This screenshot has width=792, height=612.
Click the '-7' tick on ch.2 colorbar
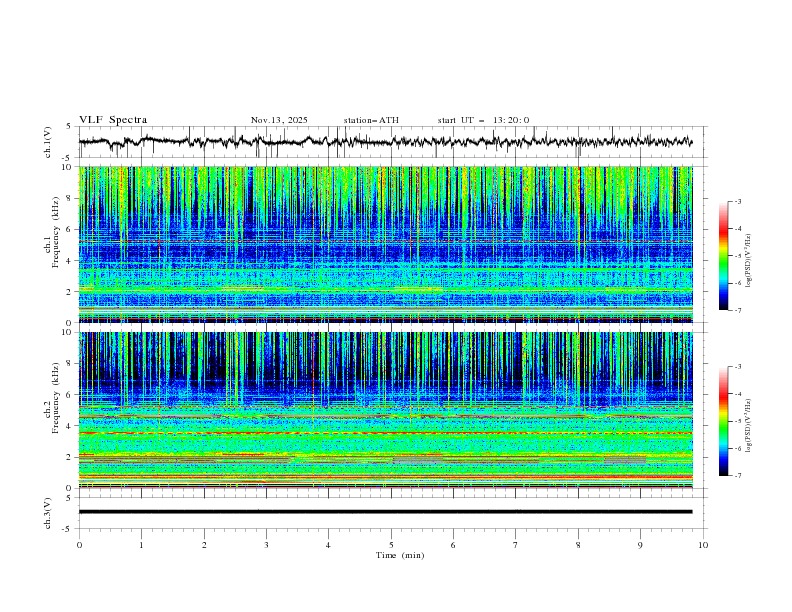point(737,475)
